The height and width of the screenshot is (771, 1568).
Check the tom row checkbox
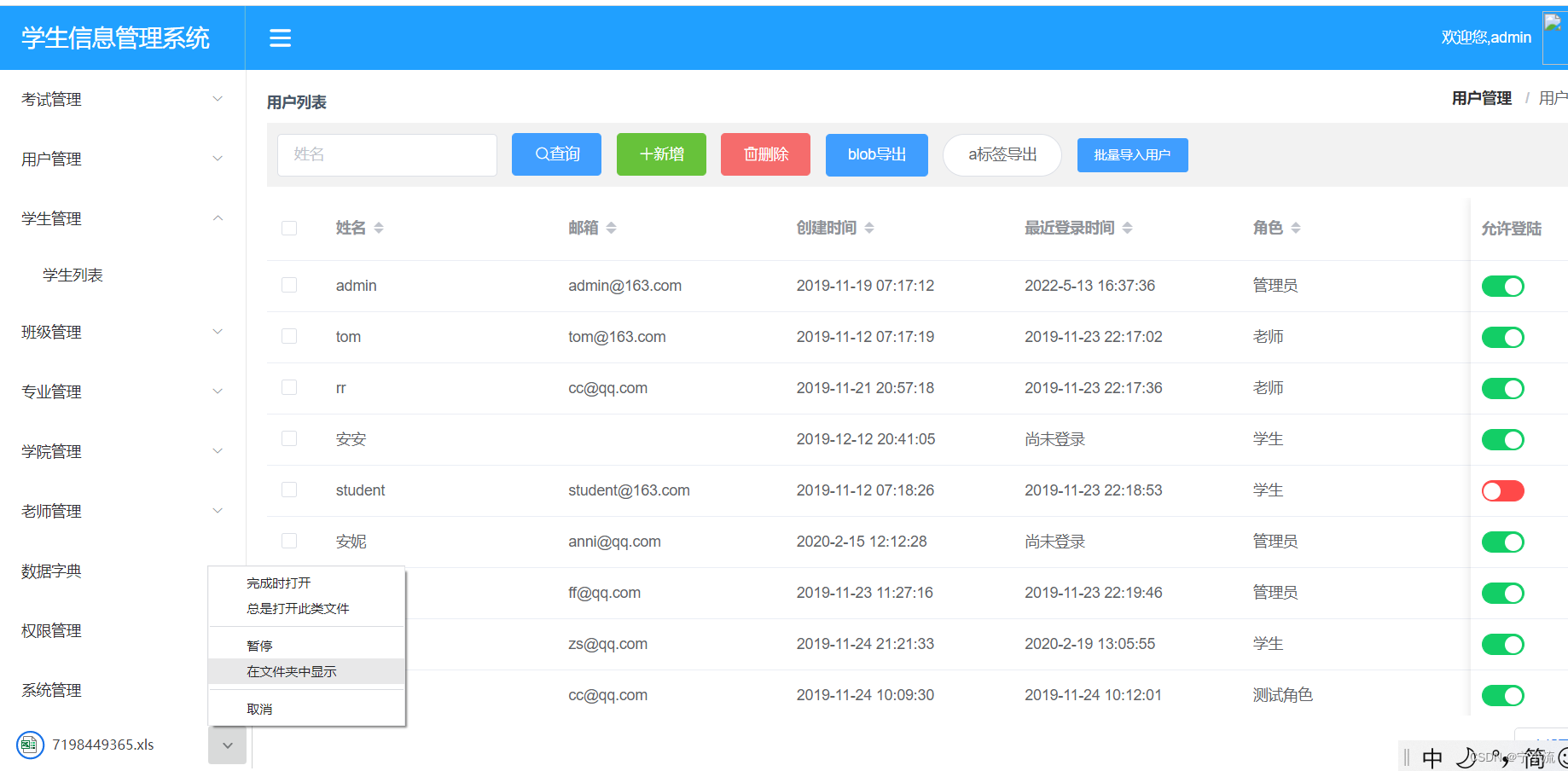point(289,336)
